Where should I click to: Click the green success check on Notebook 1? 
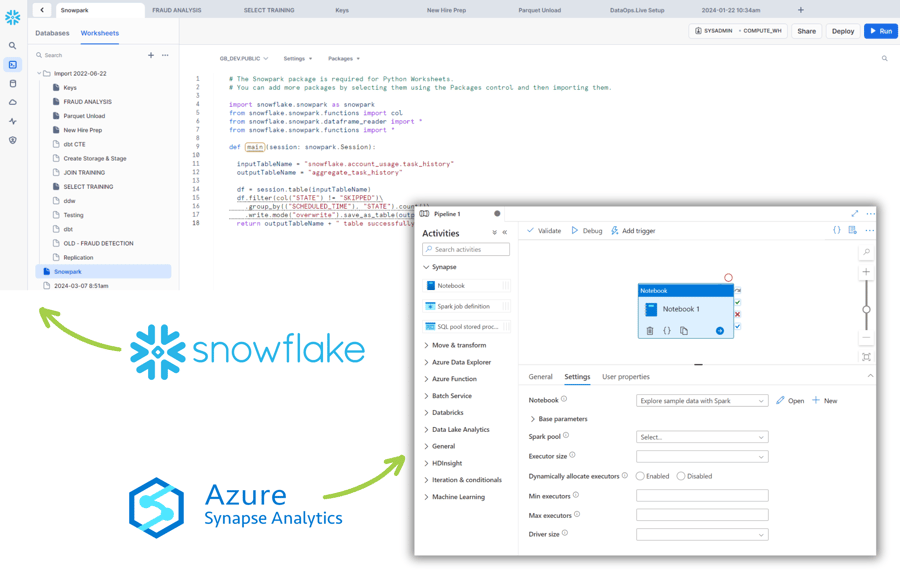(738, 303)
